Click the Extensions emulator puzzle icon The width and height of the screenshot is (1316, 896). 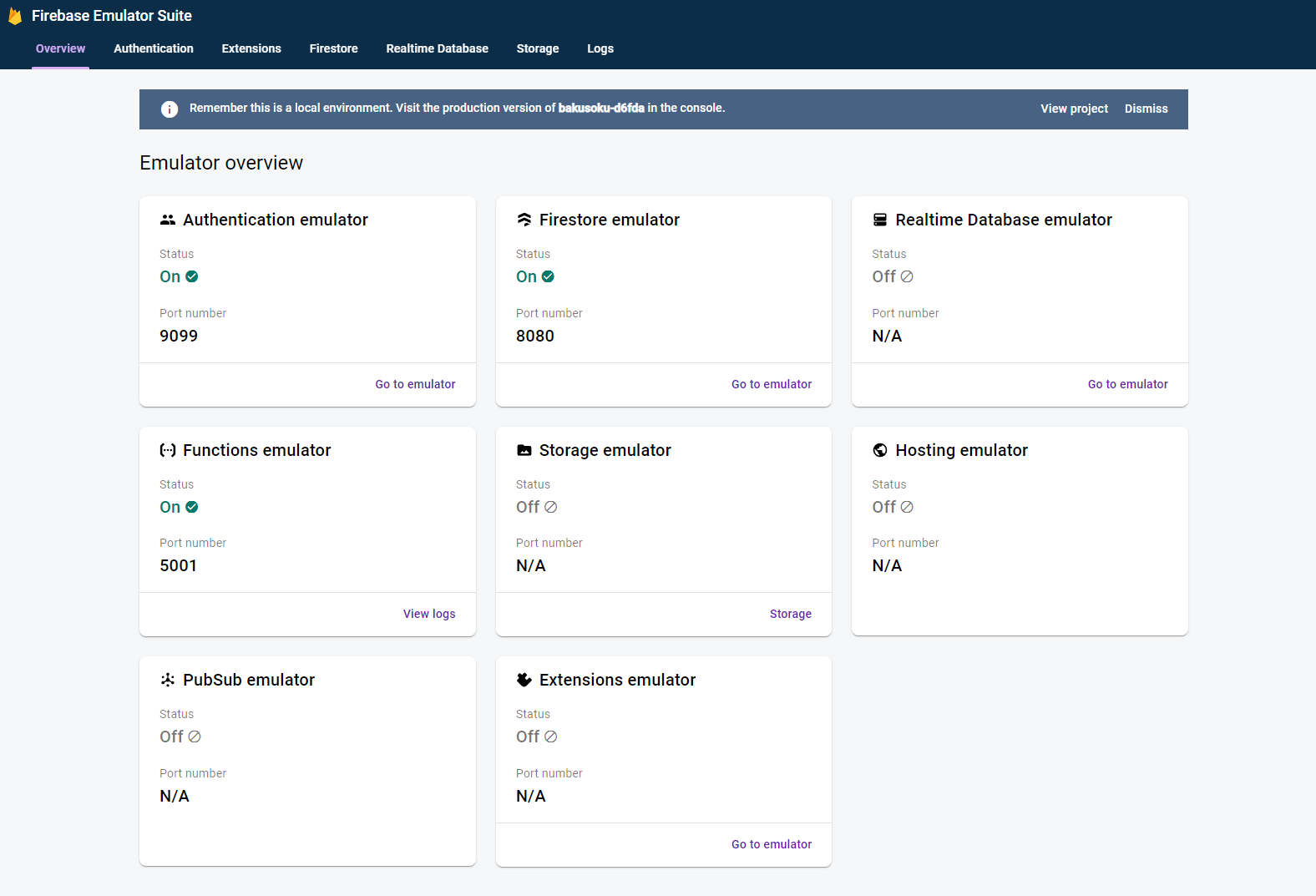(x=524, y=680)
